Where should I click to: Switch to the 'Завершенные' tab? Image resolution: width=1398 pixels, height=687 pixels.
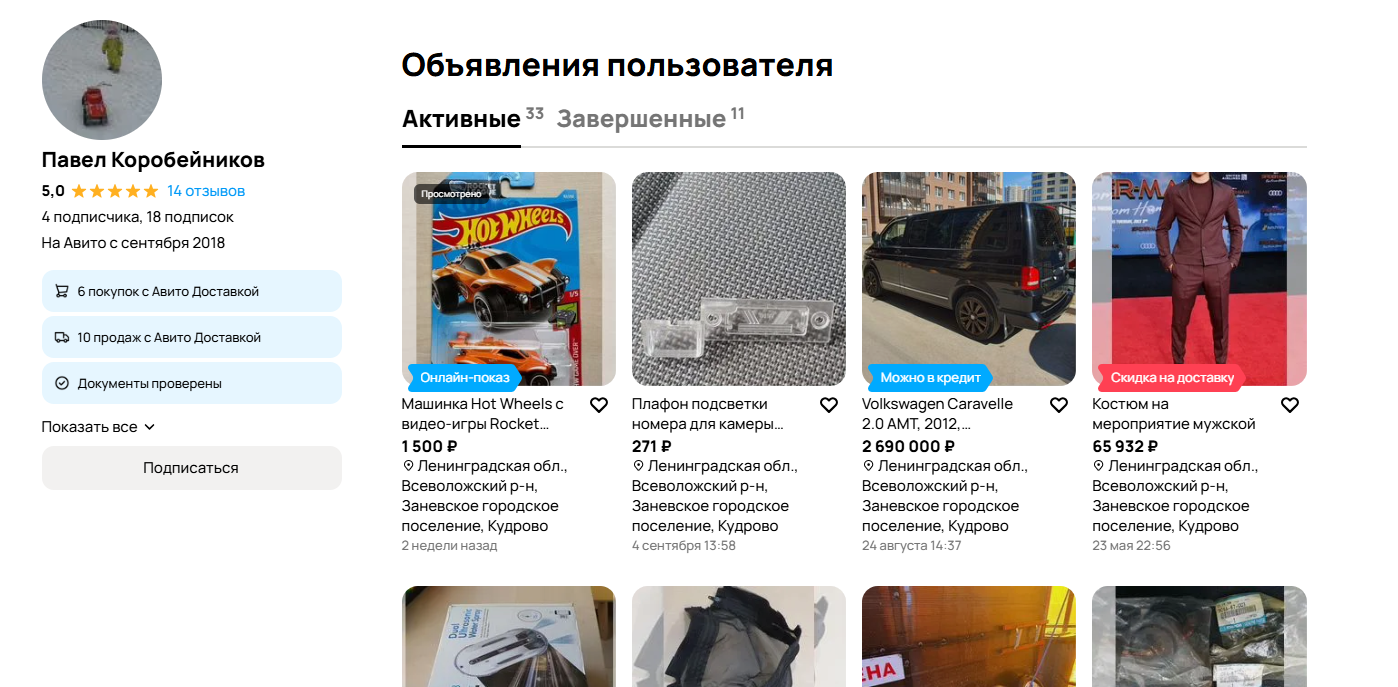[x=641, y=119]
